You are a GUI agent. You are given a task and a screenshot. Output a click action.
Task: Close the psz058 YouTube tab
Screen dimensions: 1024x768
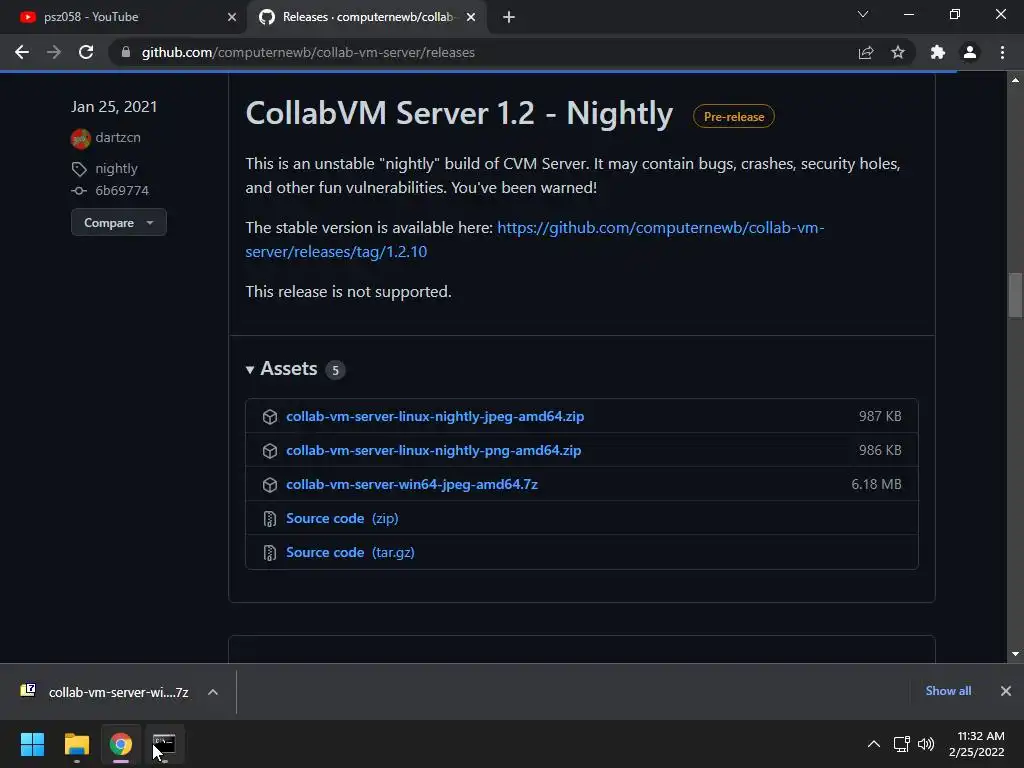232,17
